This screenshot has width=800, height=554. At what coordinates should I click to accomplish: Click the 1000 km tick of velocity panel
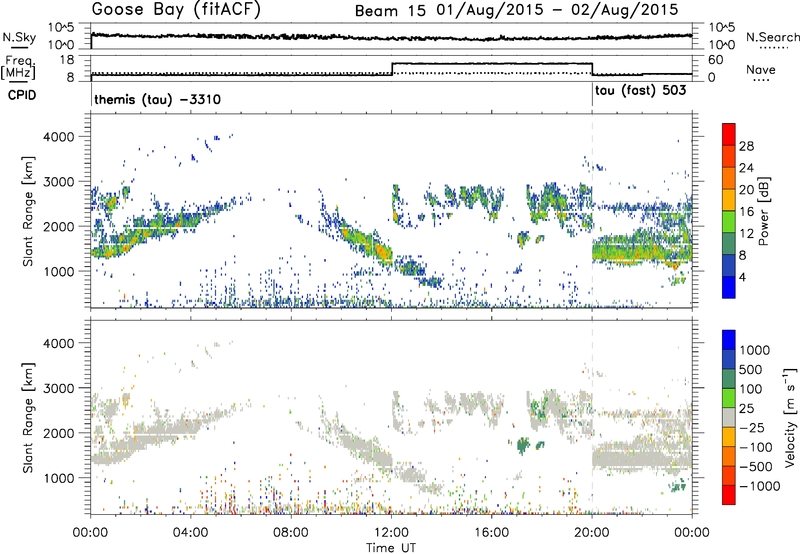58,478
